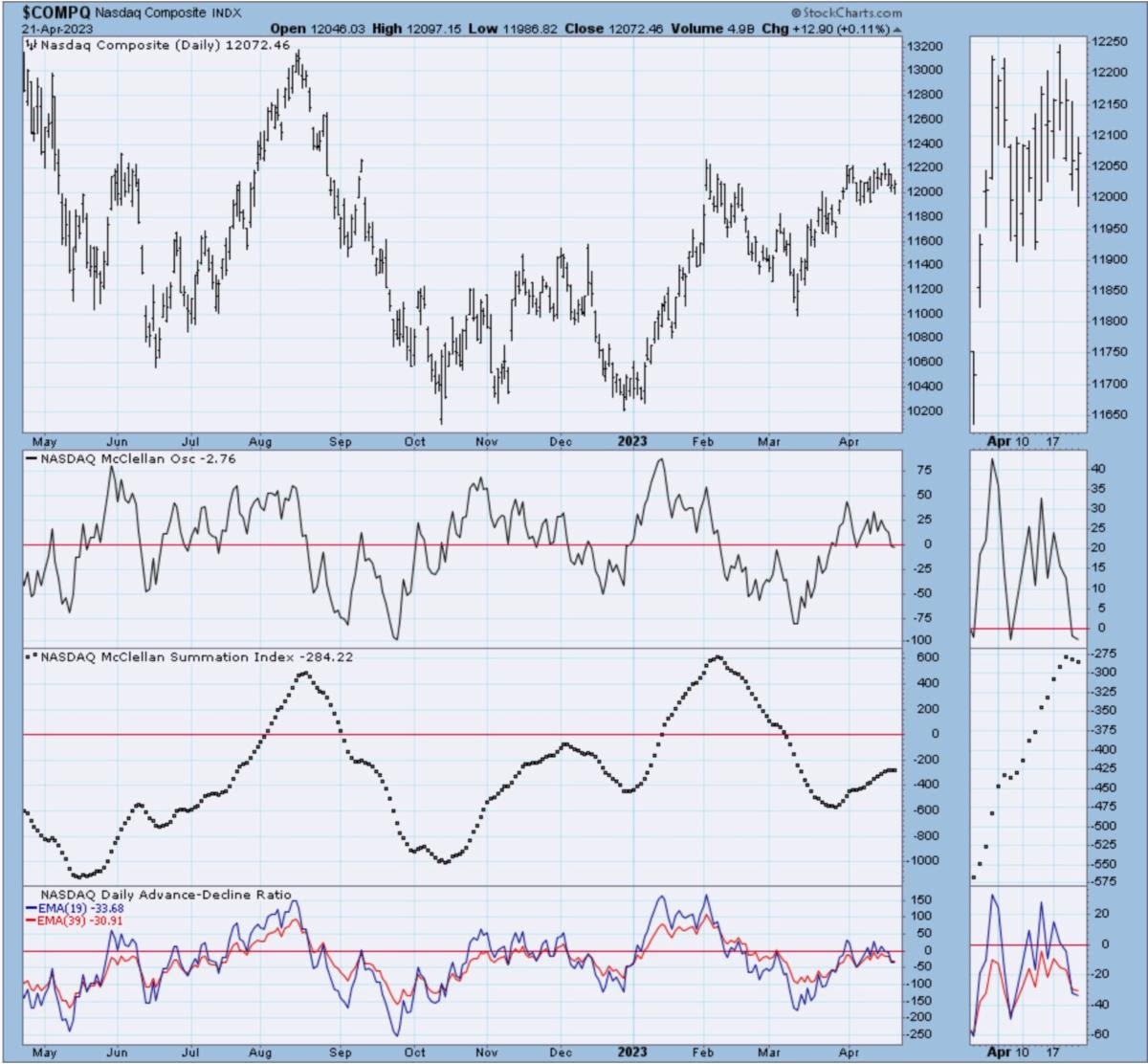Viewport: 1148px width, 1064px height.
Task: Click the date label 21-Apr-2023
Action: tap(55, 28)
